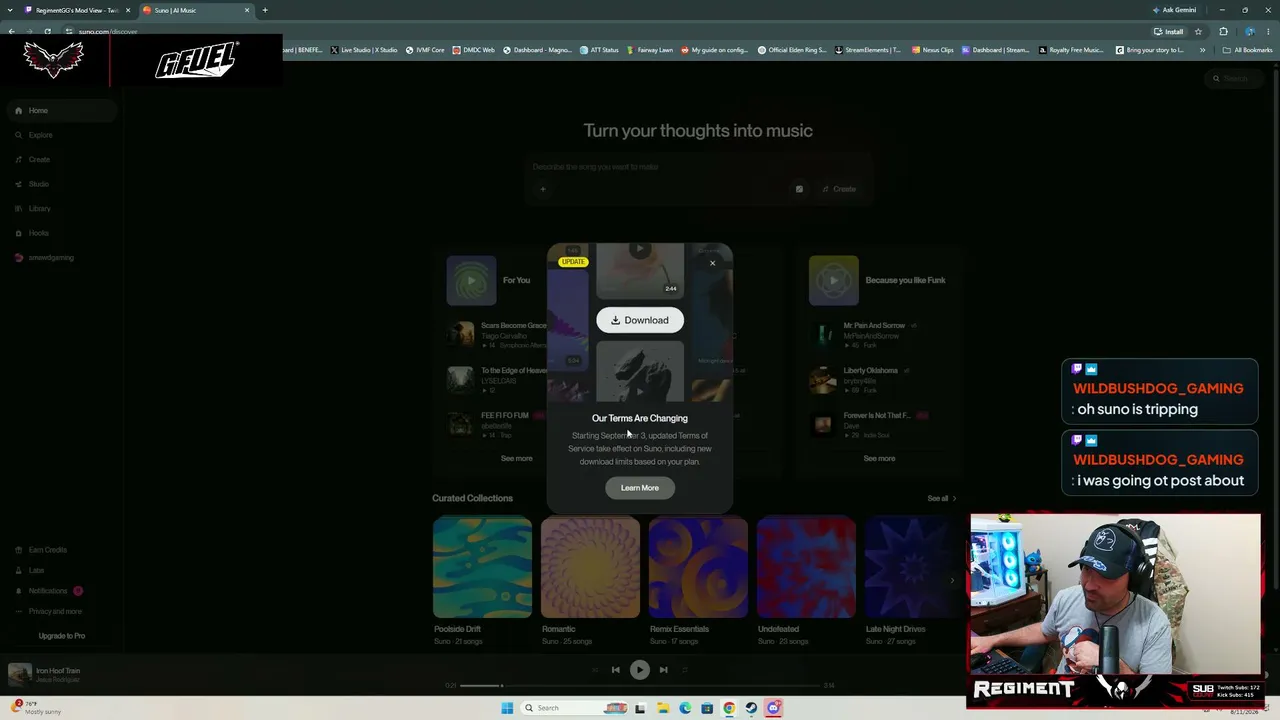
Task: Open the Live Studio | X Studio bookmark
Action: 364,50
